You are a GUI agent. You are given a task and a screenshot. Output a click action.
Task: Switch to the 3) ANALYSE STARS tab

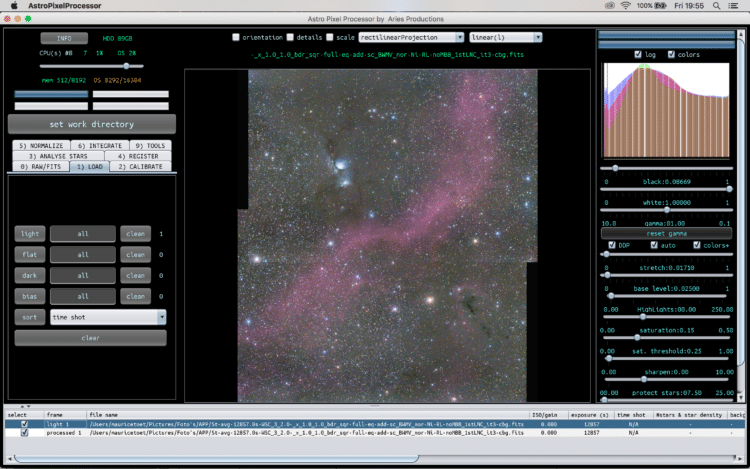pyautogui.click(x=58, y=156)
